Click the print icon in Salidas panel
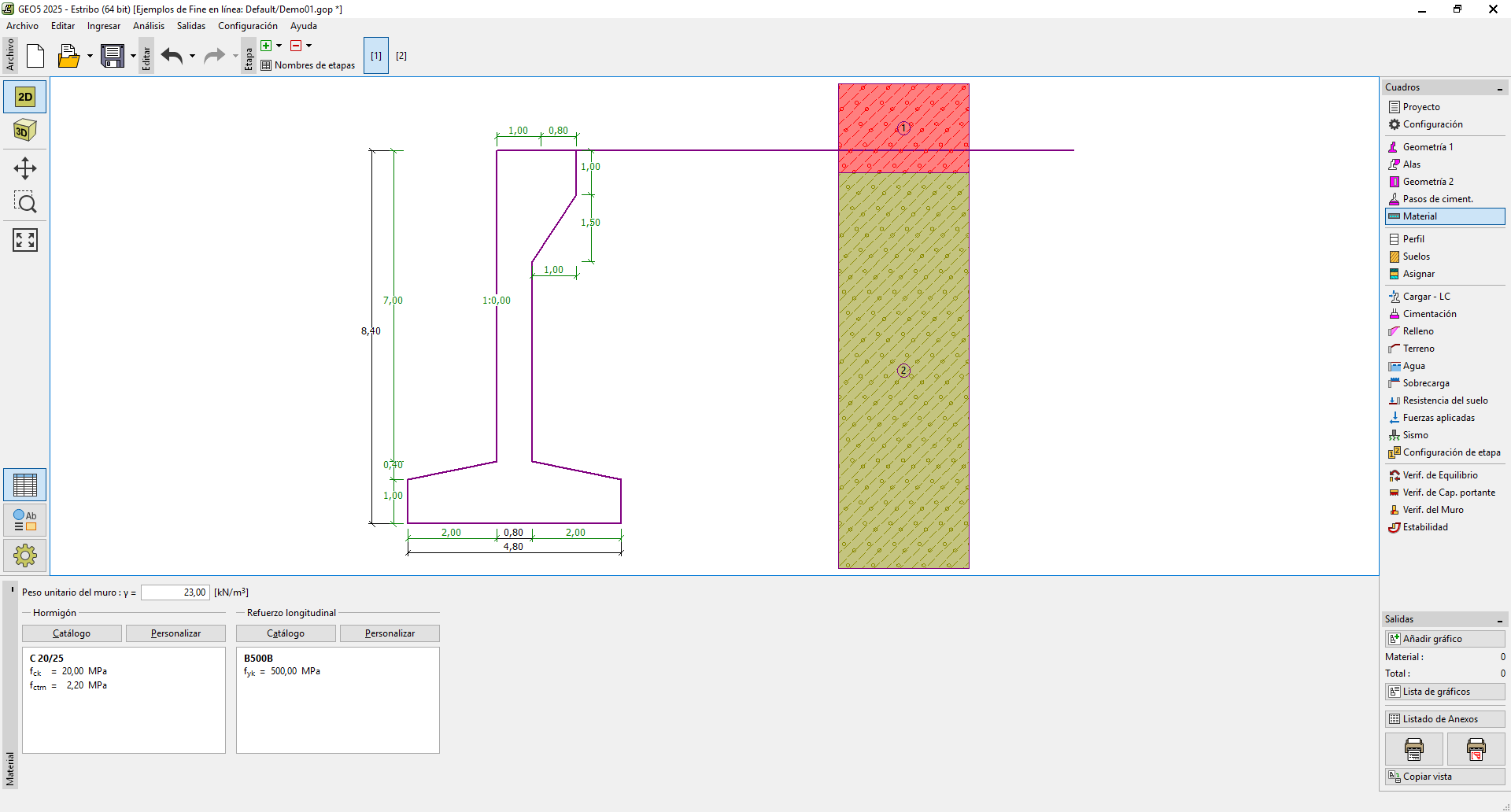Image resolution: width=1511 pixels, height=812 pixels. (1413, 748)
